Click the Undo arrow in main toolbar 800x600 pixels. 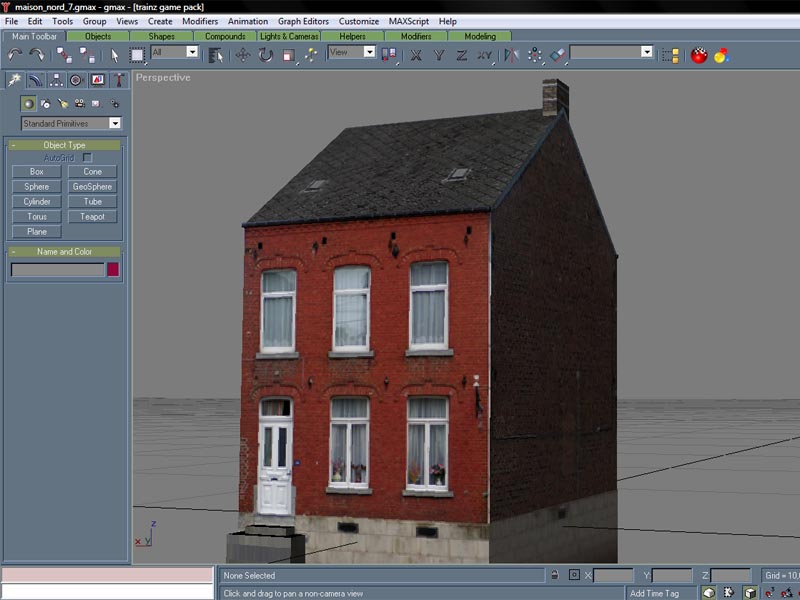(x=15, y=54)
